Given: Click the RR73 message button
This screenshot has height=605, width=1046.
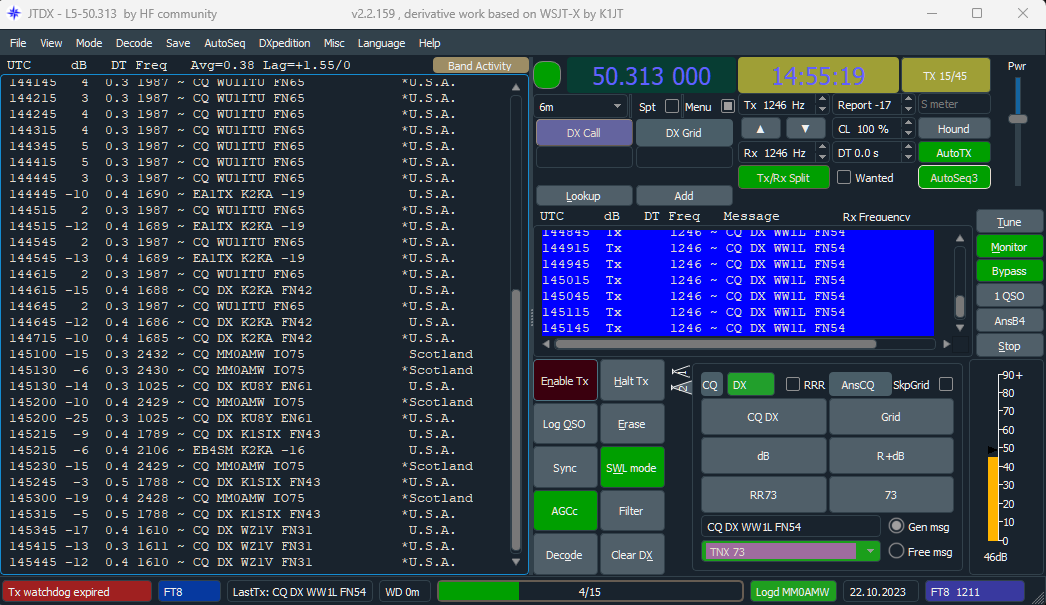Looking at the screenshot, I should tap(763, 495).
